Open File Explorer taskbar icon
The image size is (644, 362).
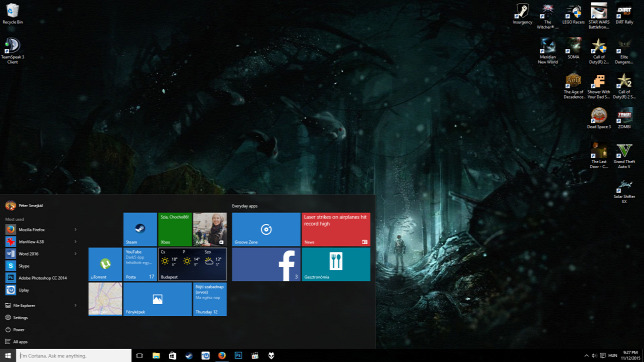156,355
